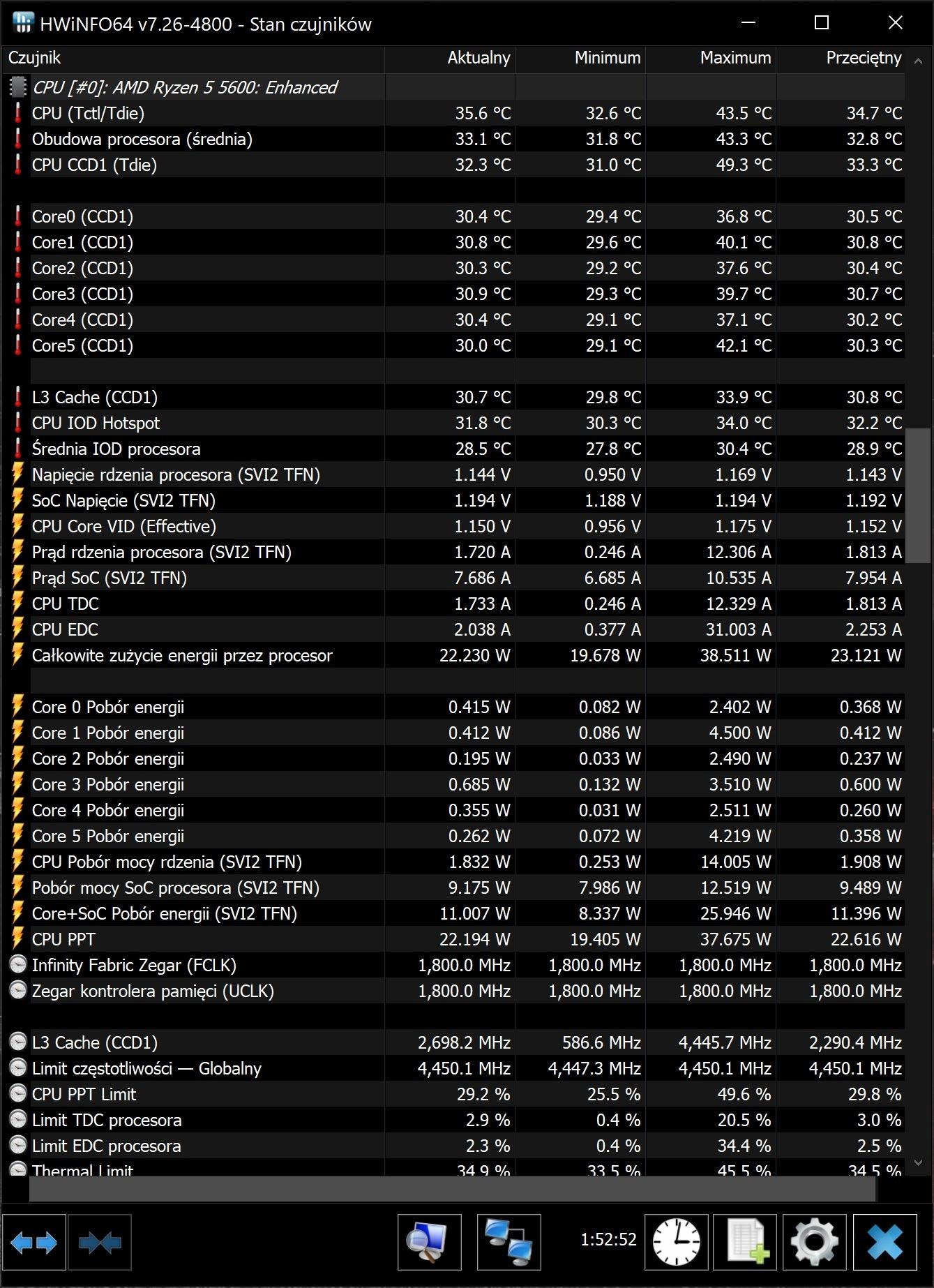Click the 22.230 W current total power value
The image size is (934, 1288).
click(x=475, y=655)
